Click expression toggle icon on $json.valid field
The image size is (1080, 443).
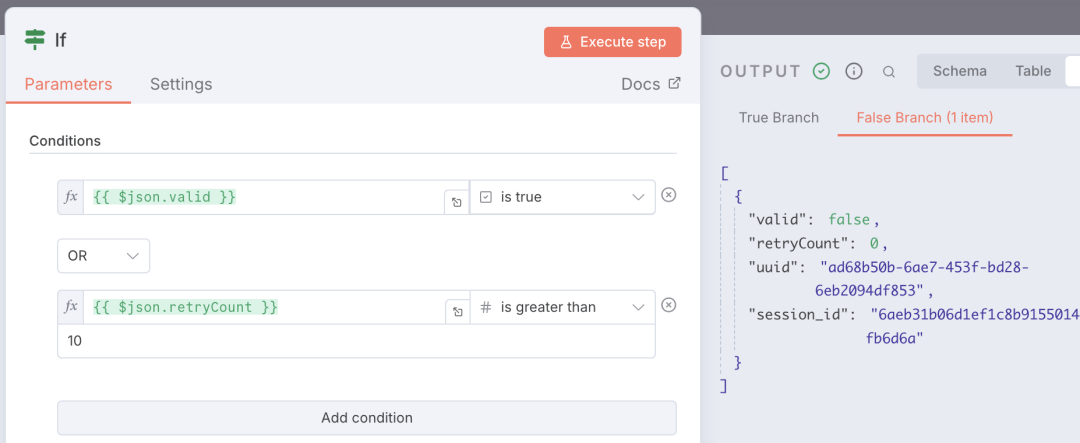pyautogui.click(x=456, y=202)
